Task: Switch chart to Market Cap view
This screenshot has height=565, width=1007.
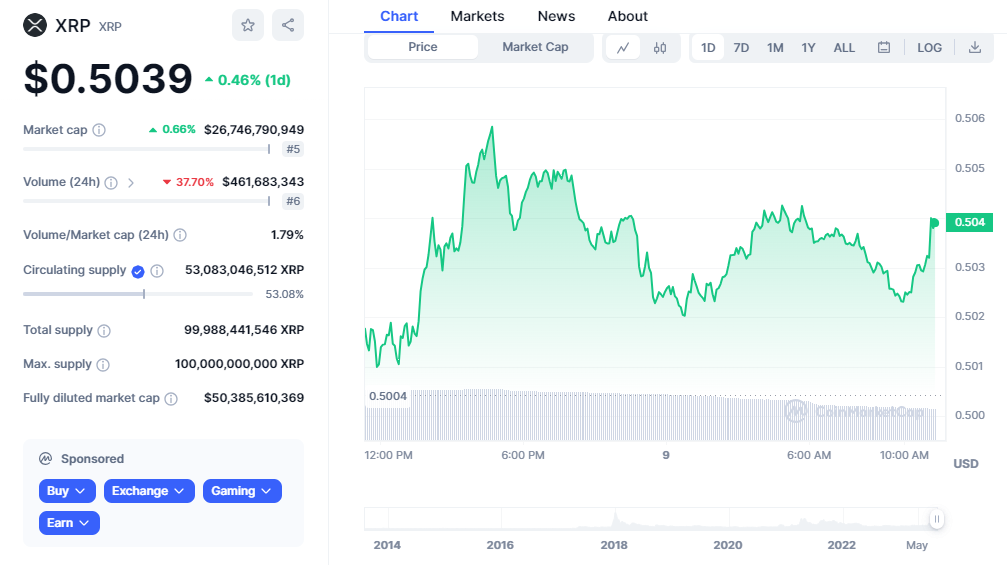Action: point(535,47)
